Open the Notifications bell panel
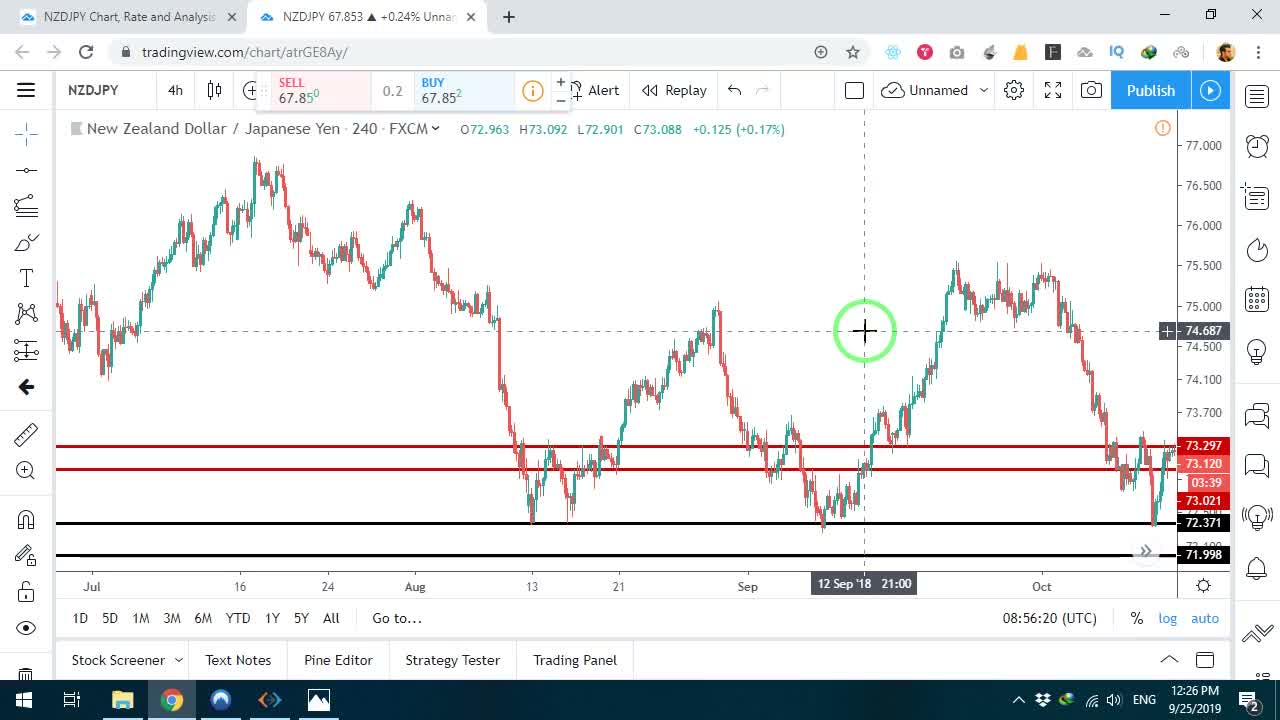The height and width of the screenshot is (720, 1280). [1257, 569]
